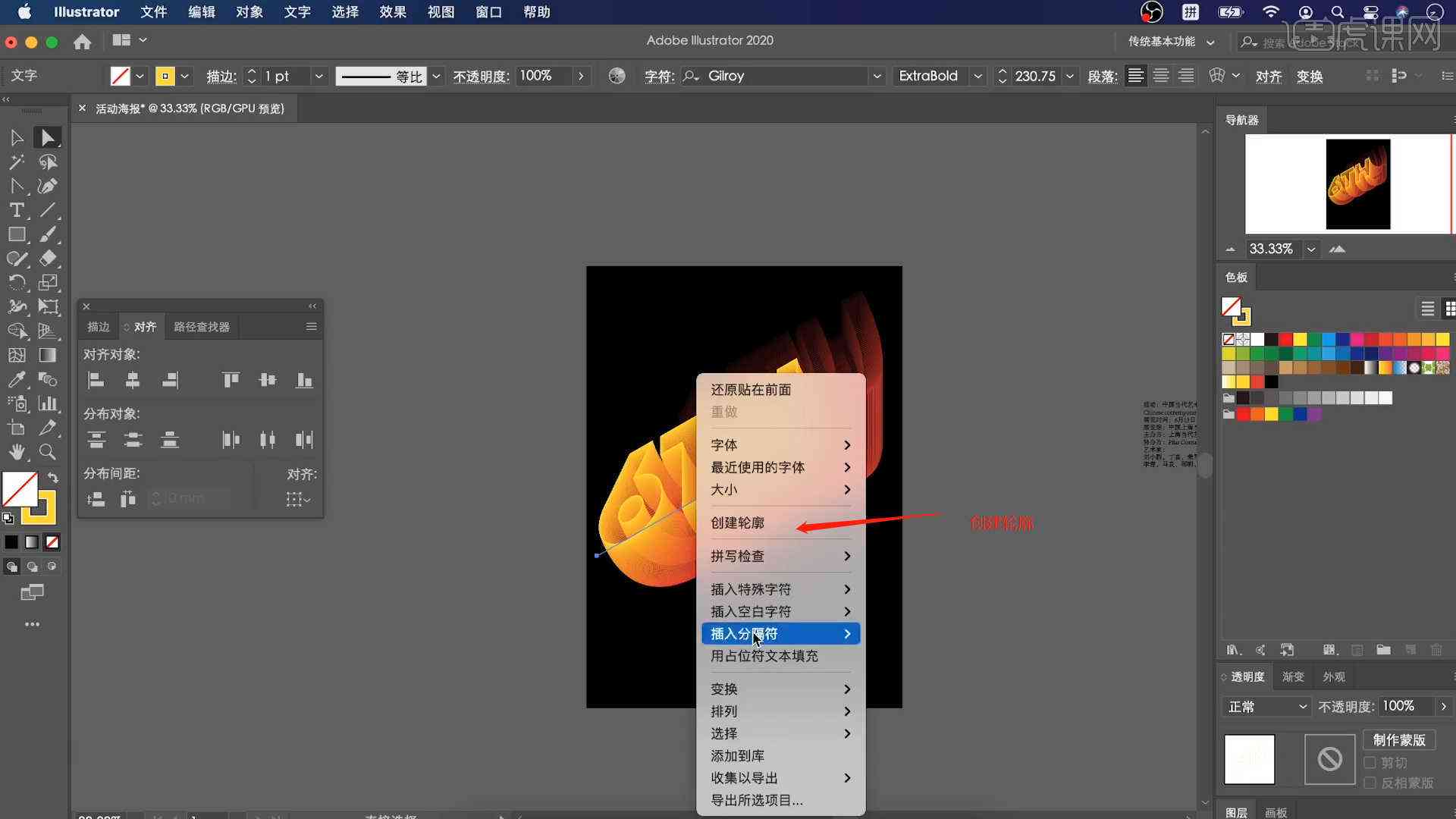Select the Paintbrush tool
Viewport: 1456px width, 819px height.
[x=48, y=235]
